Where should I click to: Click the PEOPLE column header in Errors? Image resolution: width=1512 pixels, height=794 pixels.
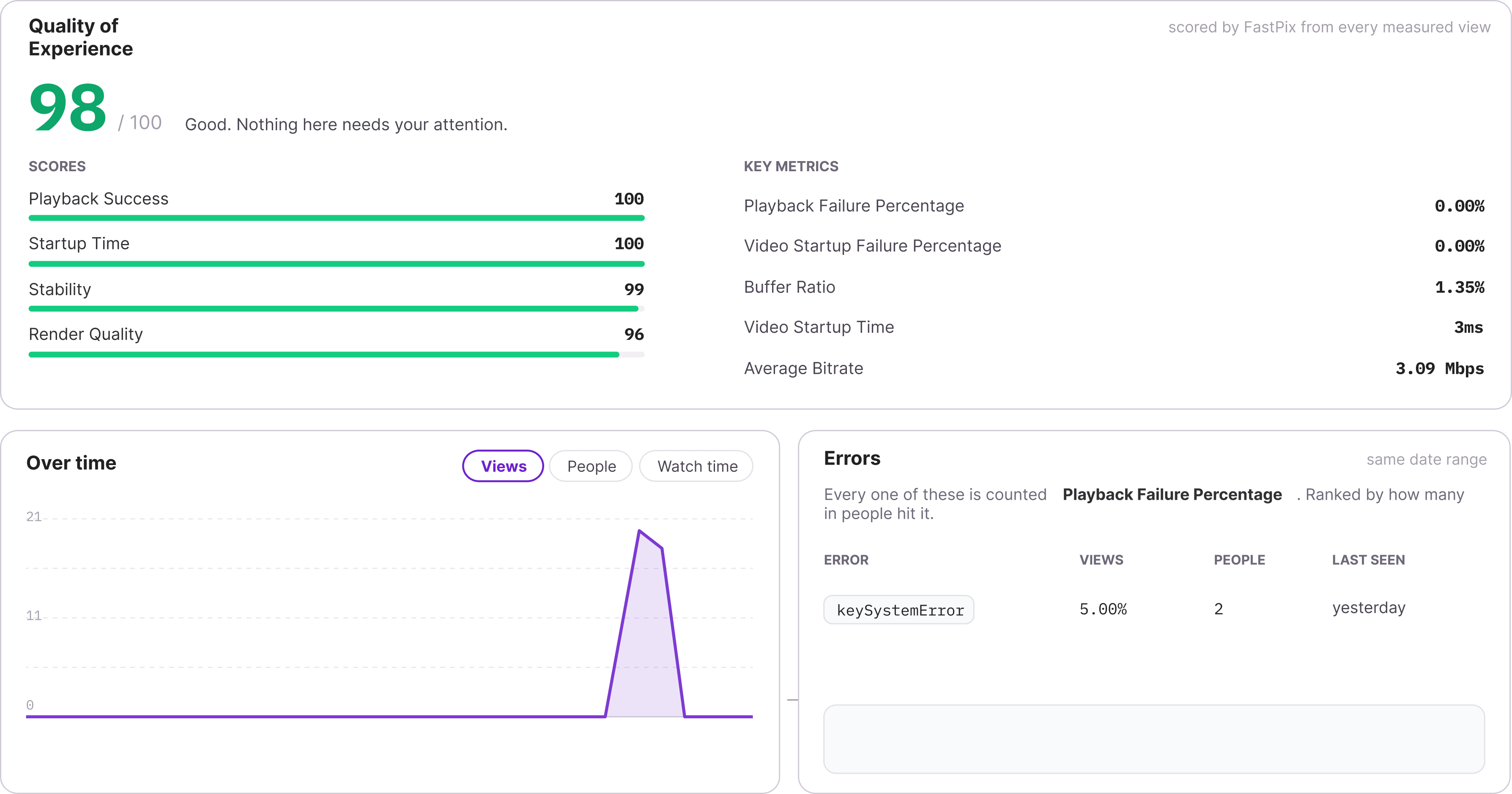tap(1239, 560)
